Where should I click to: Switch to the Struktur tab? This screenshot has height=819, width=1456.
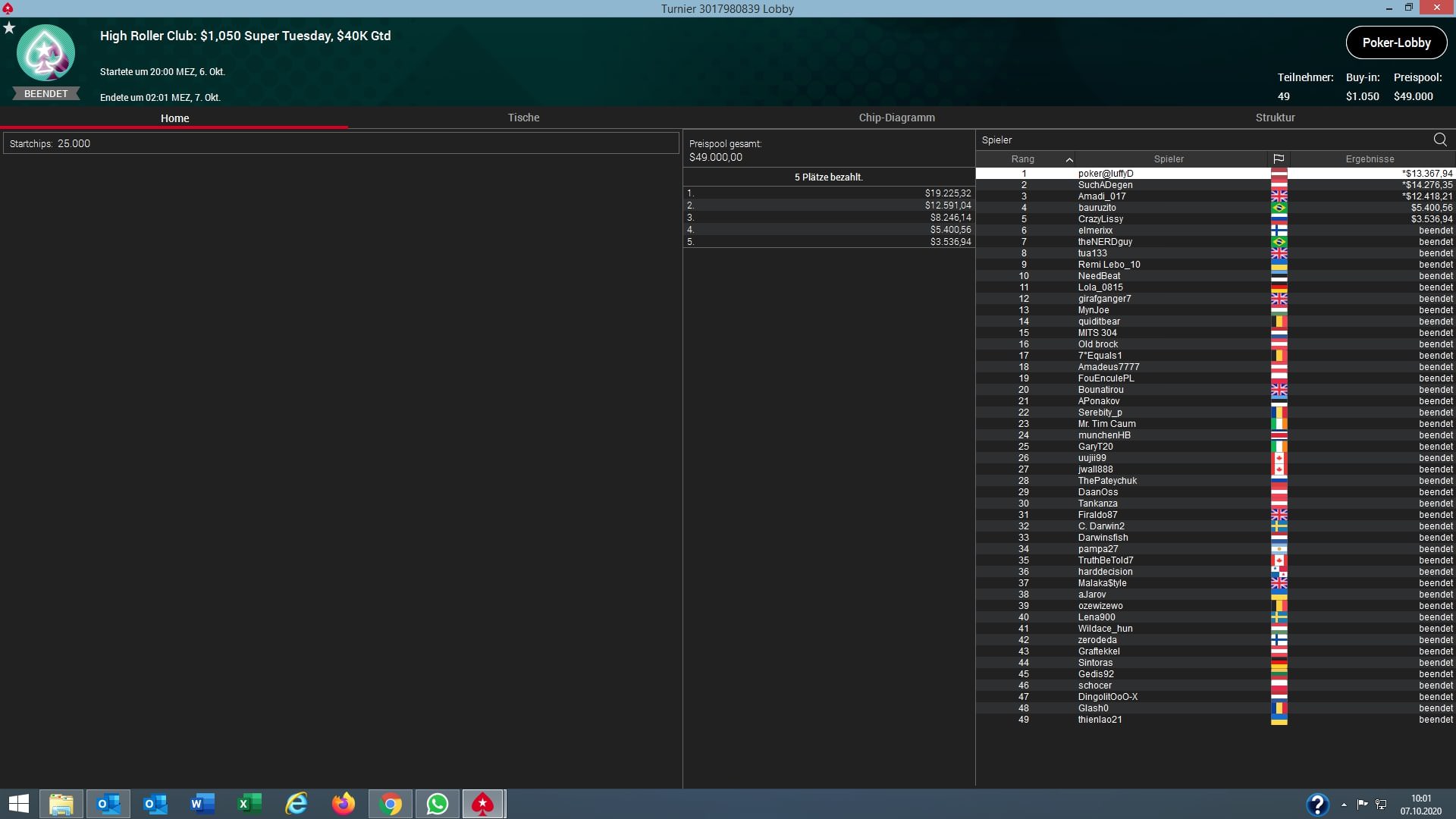(1275, 118)
